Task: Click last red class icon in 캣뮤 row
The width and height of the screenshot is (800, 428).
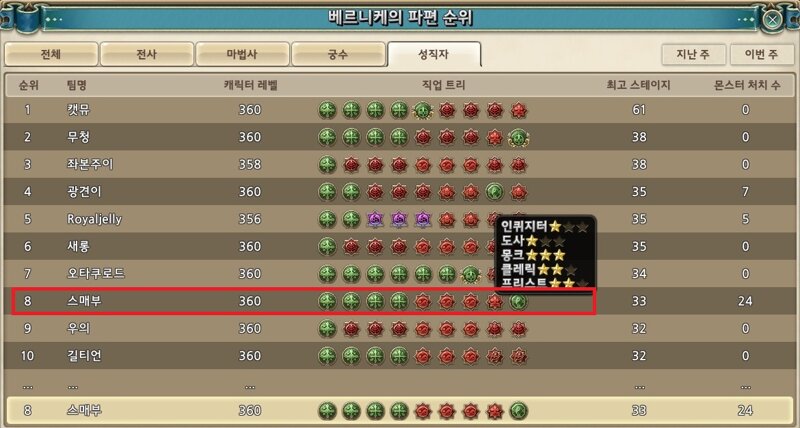Action: click(519, 110)
